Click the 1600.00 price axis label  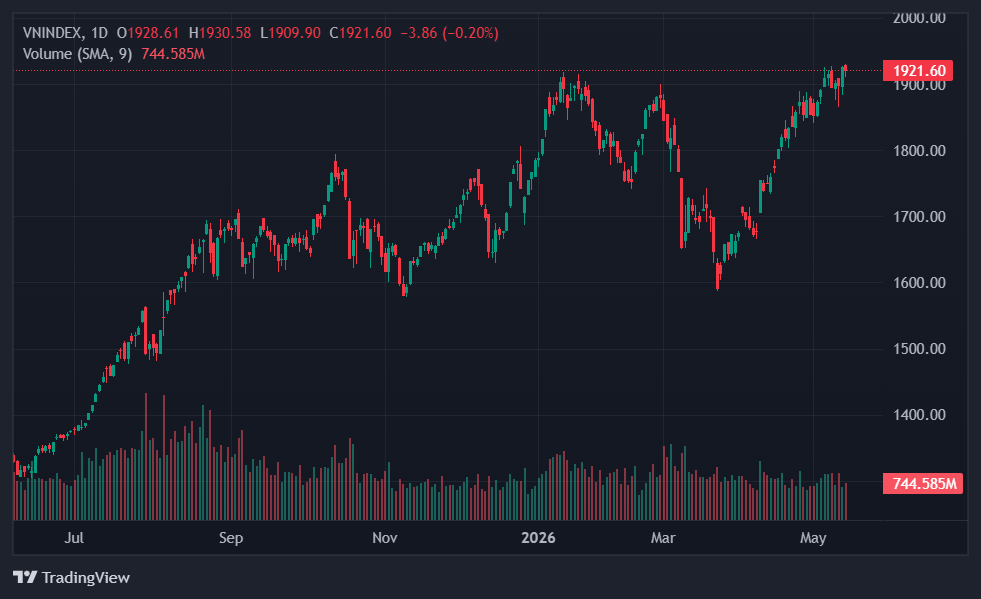[x=919, y=282]
